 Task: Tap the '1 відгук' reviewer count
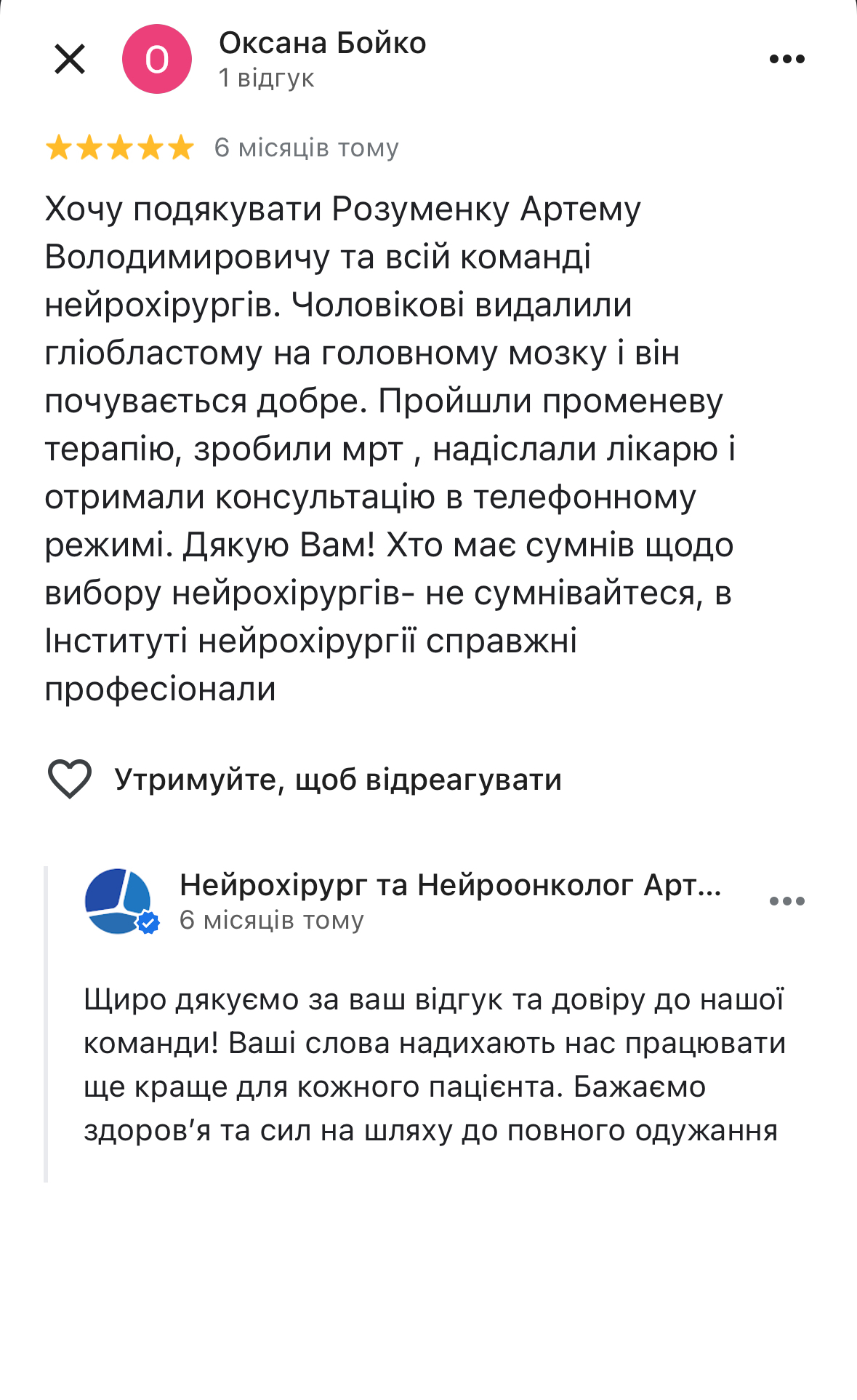266,78
